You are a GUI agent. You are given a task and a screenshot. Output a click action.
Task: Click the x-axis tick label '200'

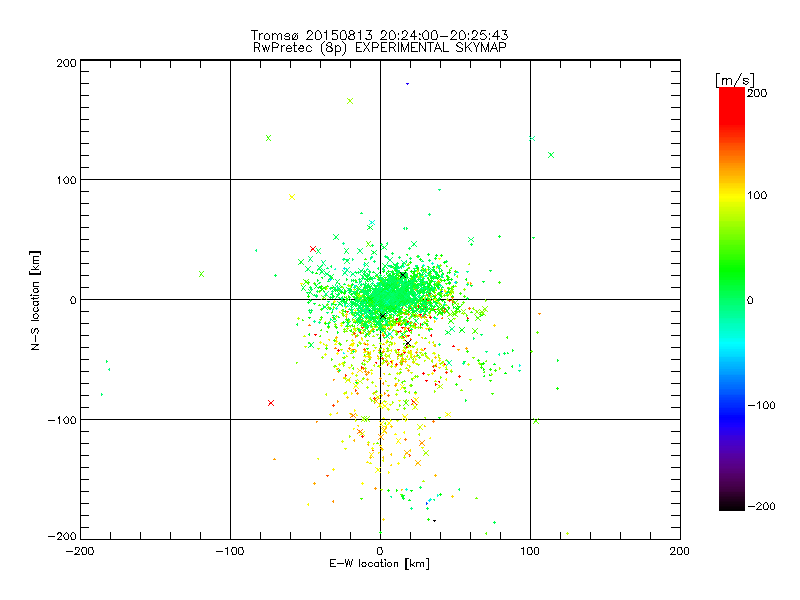[x=680, y=551]
